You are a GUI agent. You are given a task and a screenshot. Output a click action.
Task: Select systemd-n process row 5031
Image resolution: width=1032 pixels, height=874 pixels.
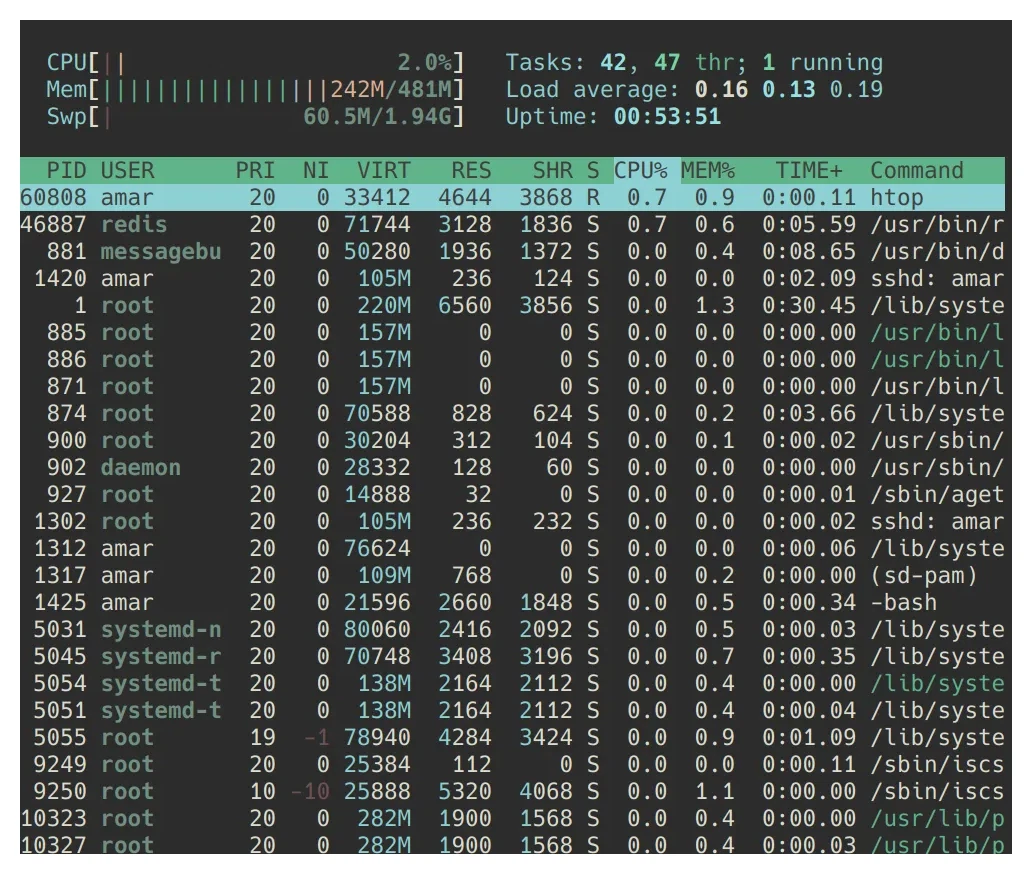click(512, 629)
